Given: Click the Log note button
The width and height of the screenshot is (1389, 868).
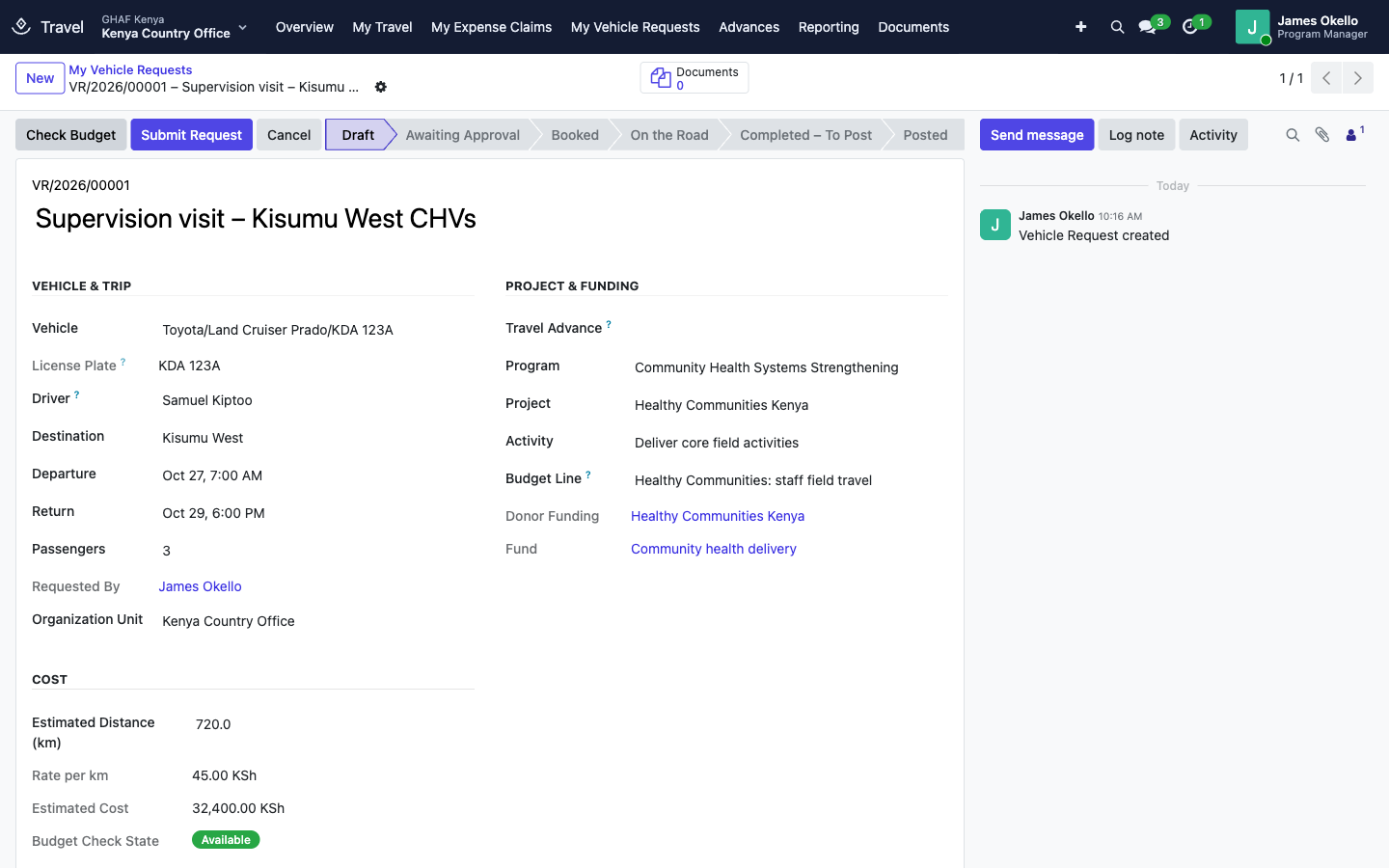Looking at the screenshot, I should pos(1136,135).
